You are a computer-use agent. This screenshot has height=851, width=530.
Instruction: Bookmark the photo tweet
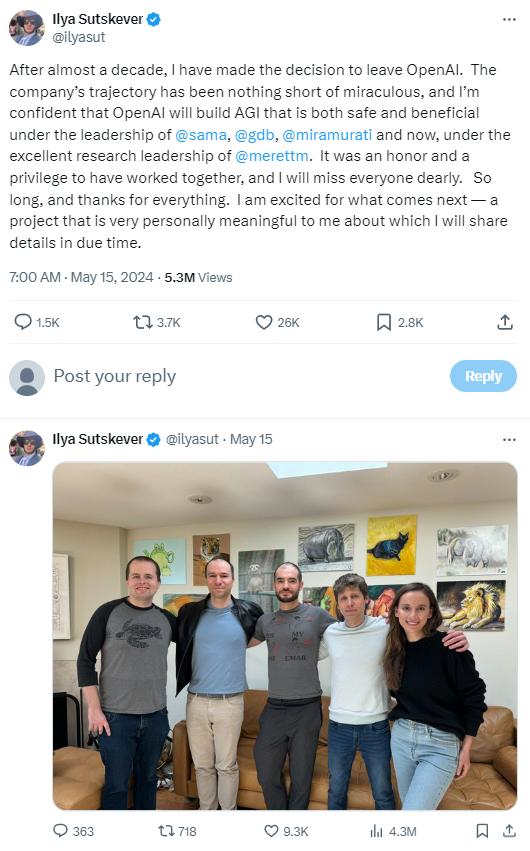(482, 830)
